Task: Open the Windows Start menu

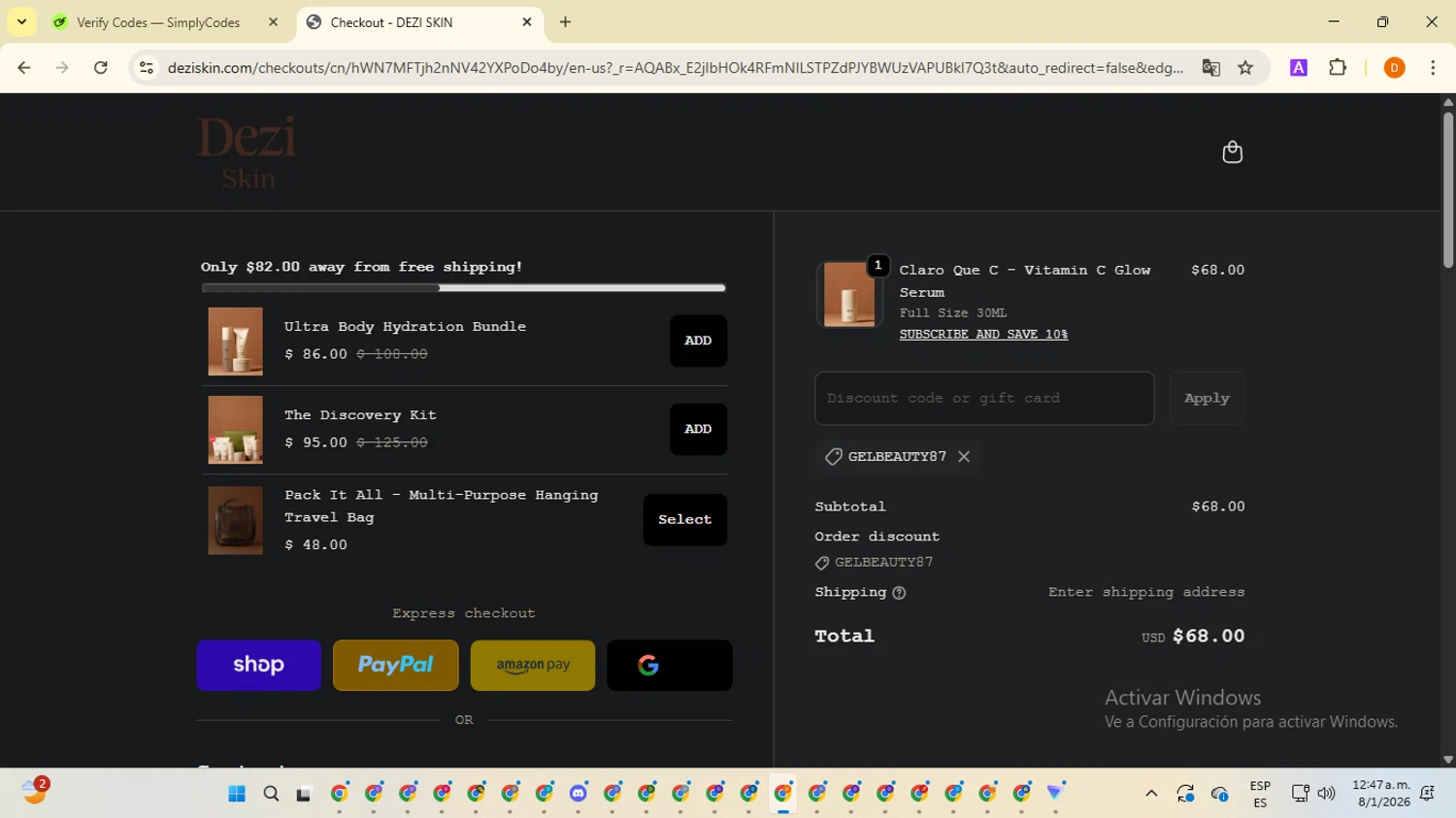Action: tap(237, 794)
